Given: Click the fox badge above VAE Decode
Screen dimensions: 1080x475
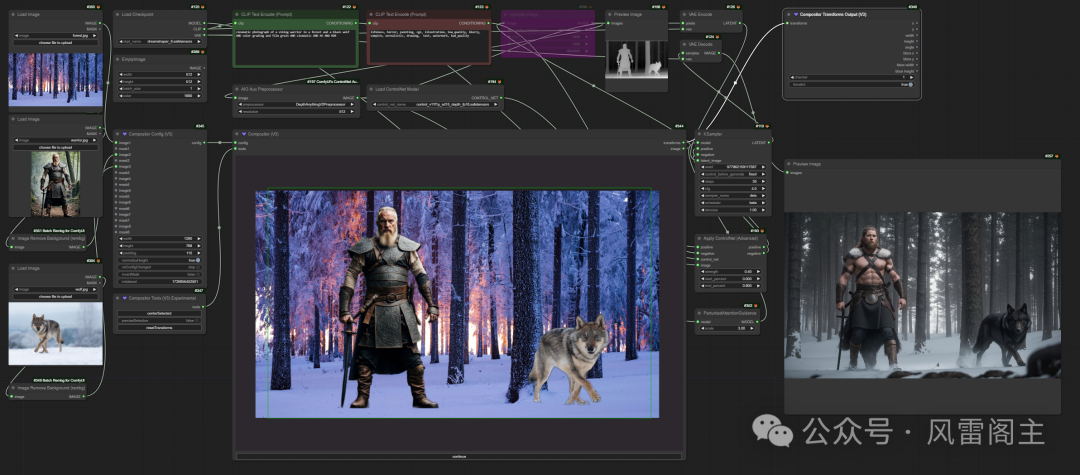Looking at the screenshot, I should tap(718, 36).
